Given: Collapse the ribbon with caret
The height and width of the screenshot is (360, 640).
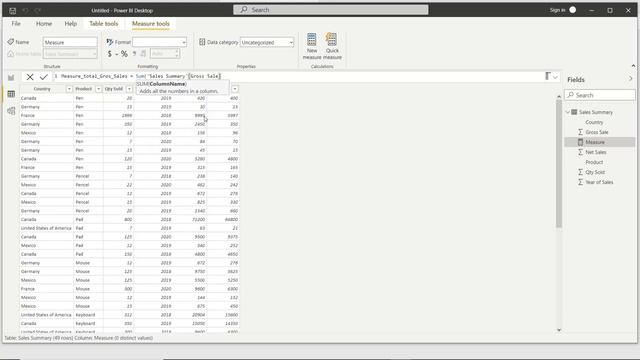Looking at the screenshot, I should point(633,66).
